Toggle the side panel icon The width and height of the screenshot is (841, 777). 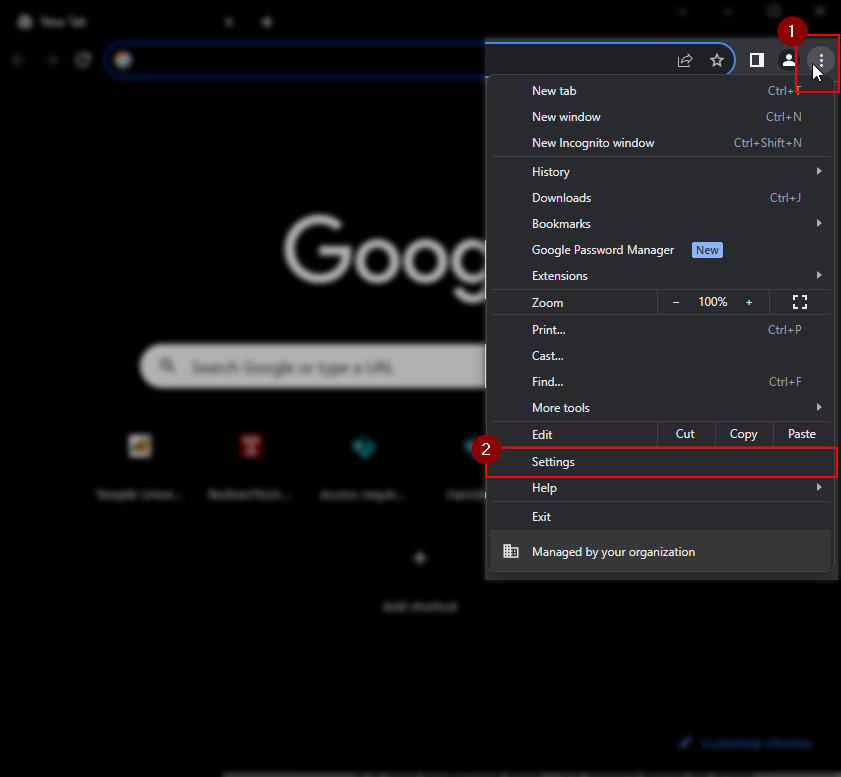(x=757, y=61)
